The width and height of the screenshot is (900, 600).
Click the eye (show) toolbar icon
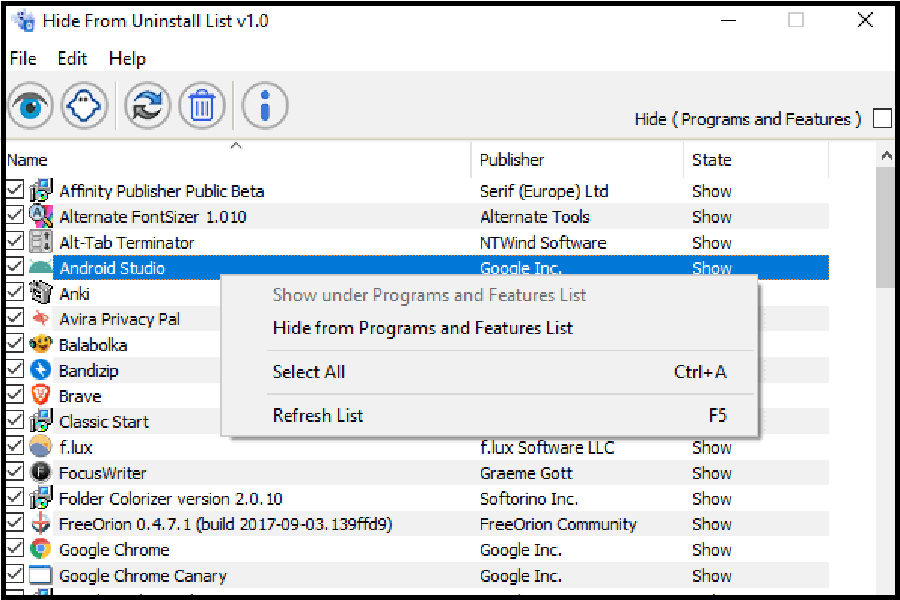click(x=31, y=105)
